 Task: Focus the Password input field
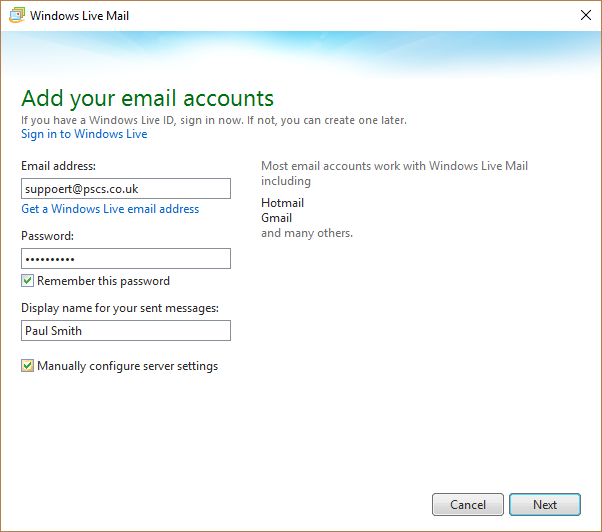pyautogui.click(x=126, y=258)
